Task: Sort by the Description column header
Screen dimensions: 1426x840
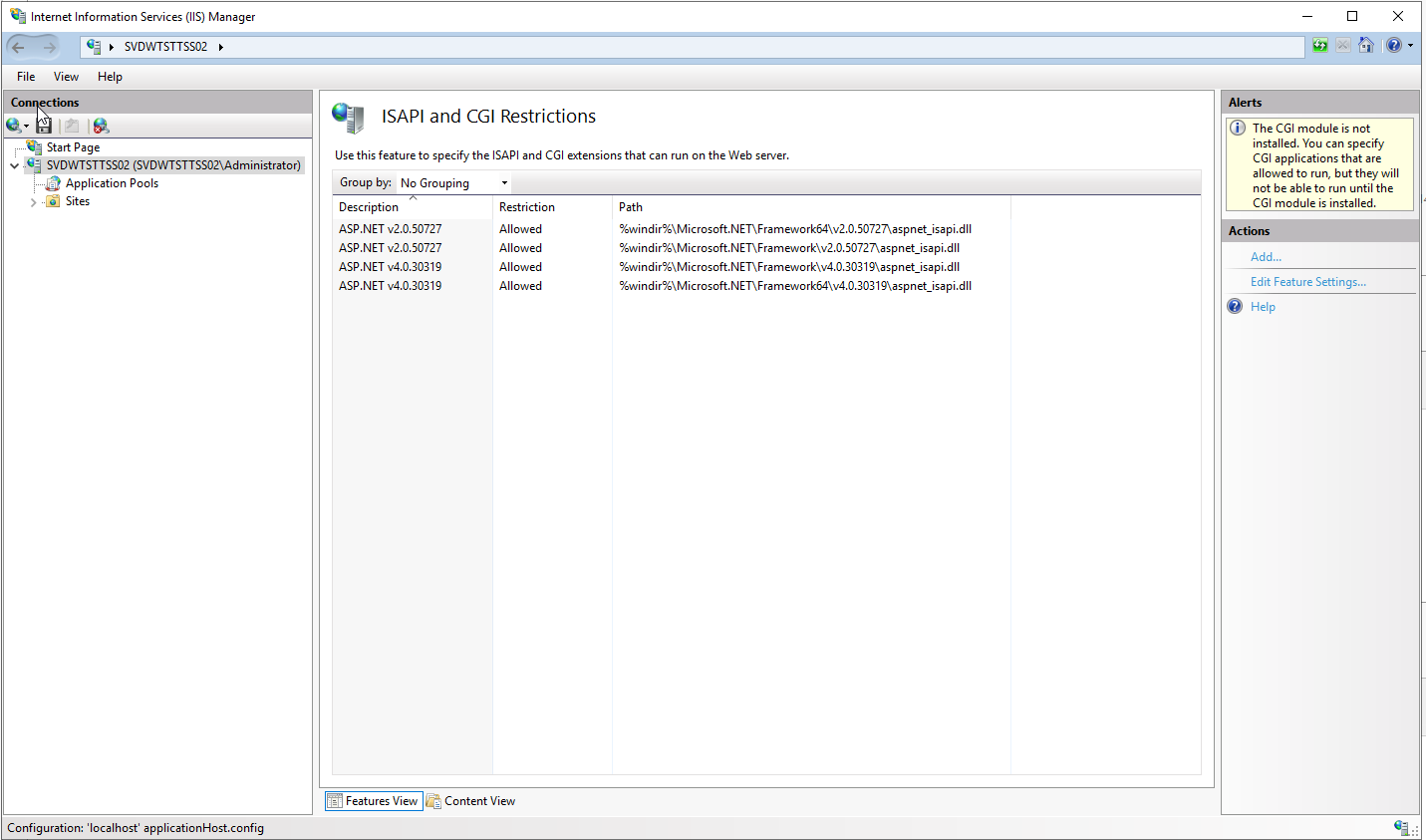Action: click(x=413, y=207)
